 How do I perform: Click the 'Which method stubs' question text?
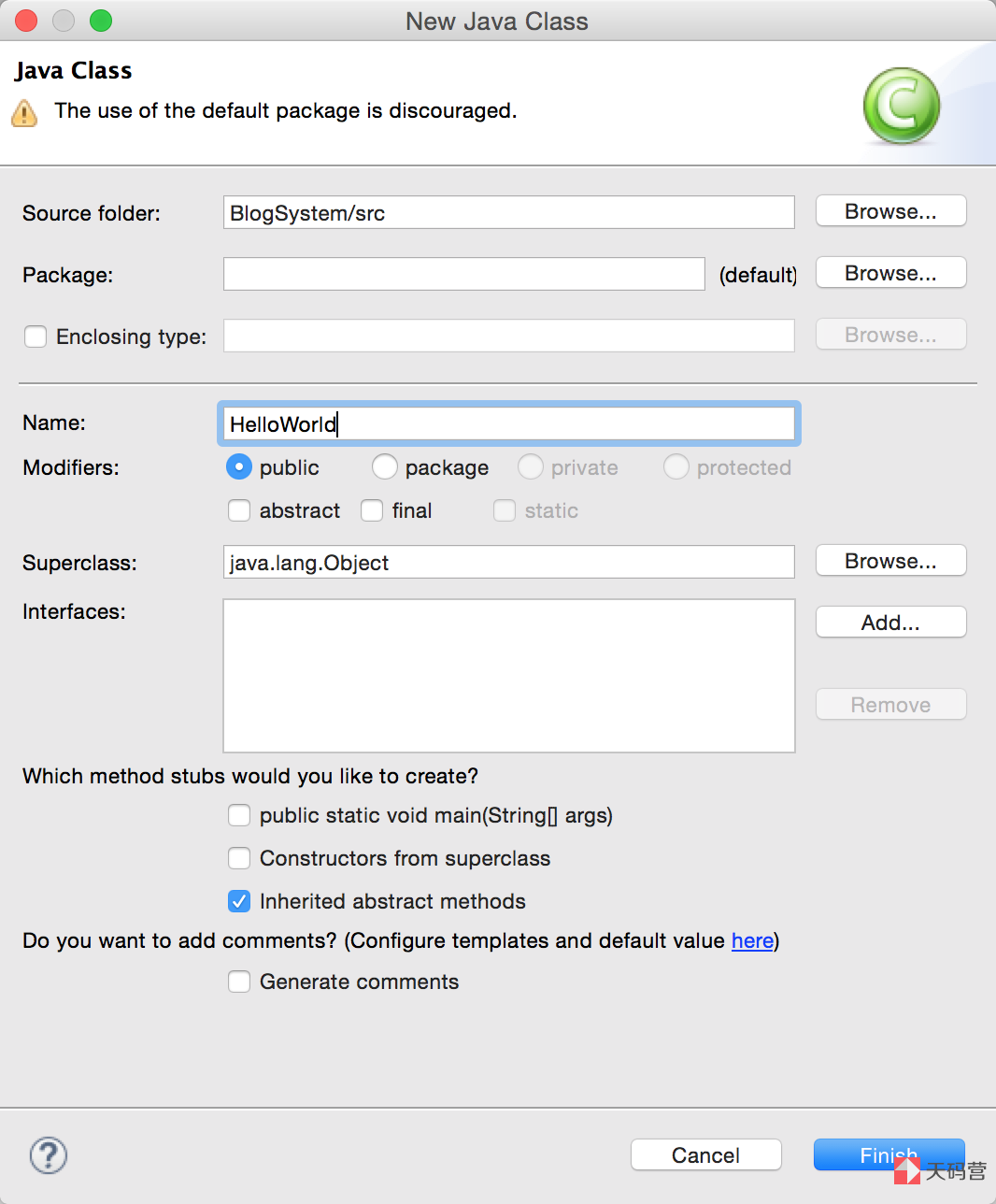[250, 776]
